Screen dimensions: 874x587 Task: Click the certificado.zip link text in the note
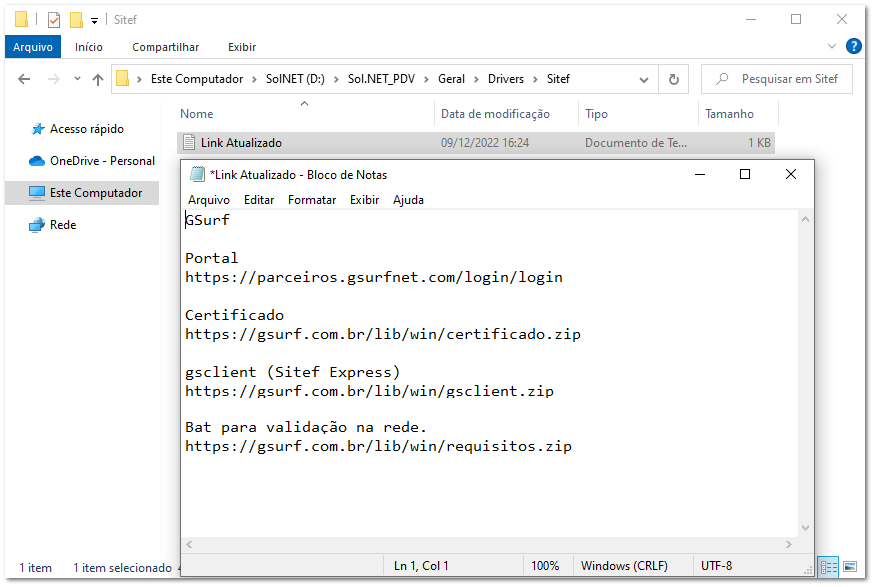point(383,334)
